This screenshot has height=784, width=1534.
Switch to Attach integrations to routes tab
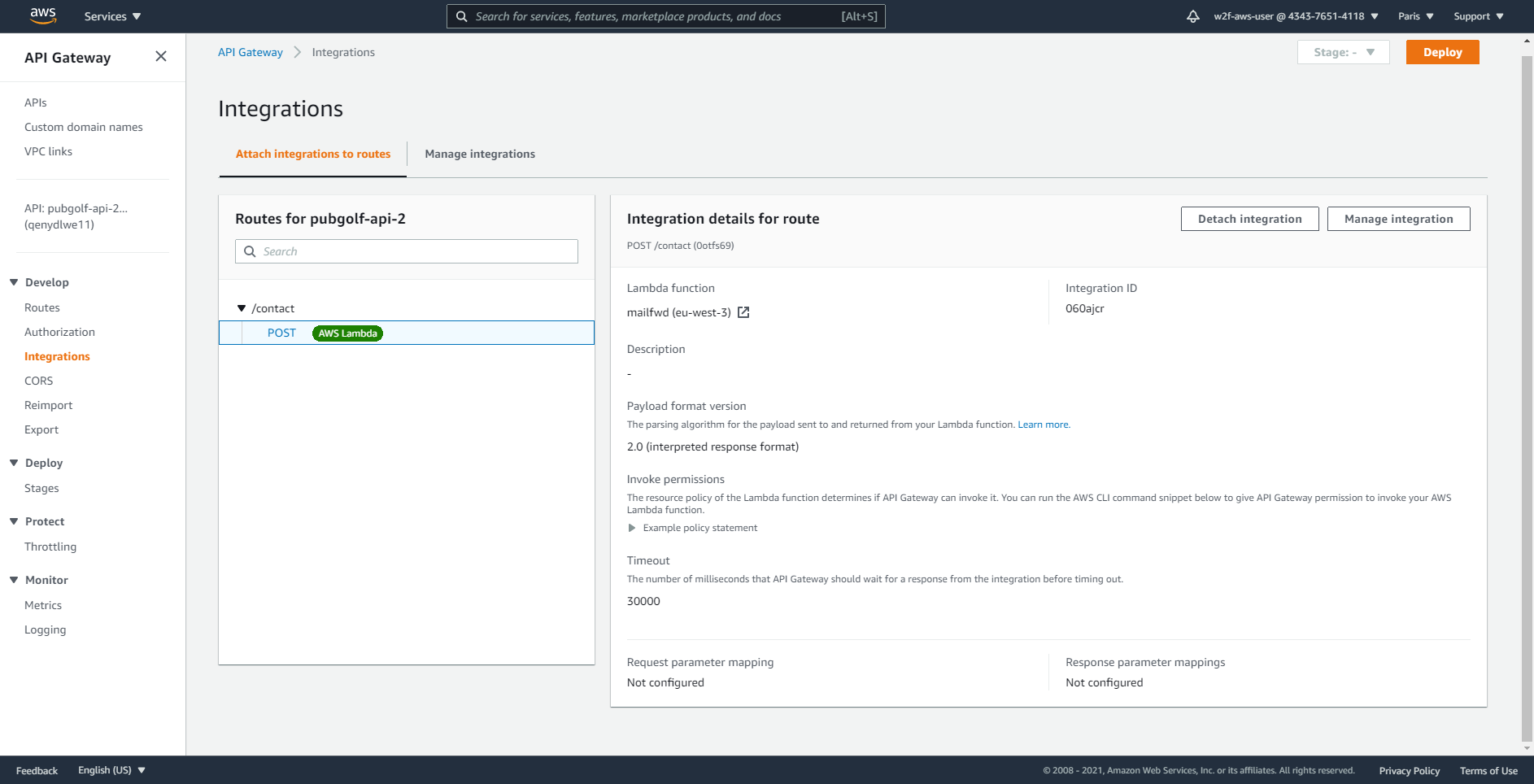[313, 154]
